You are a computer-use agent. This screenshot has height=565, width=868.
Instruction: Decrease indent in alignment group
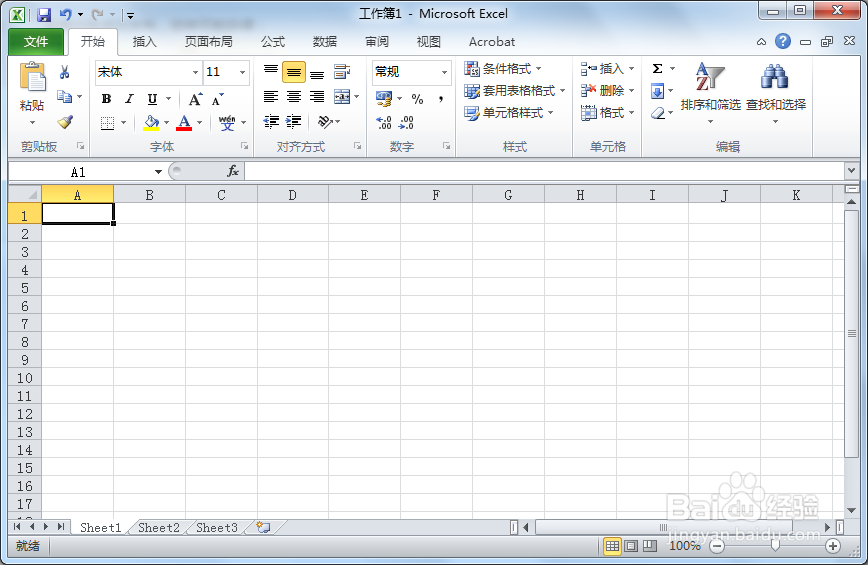[x=271, y=121]
